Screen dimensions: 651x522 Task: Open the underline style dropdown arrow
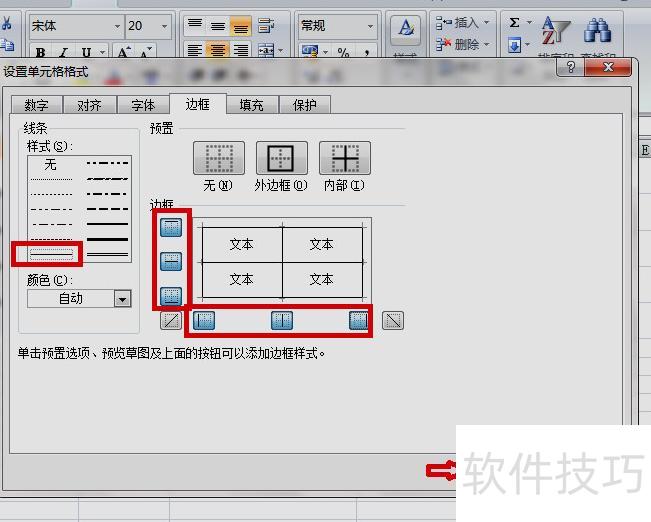pyautogui.click(x=102, y=52)
